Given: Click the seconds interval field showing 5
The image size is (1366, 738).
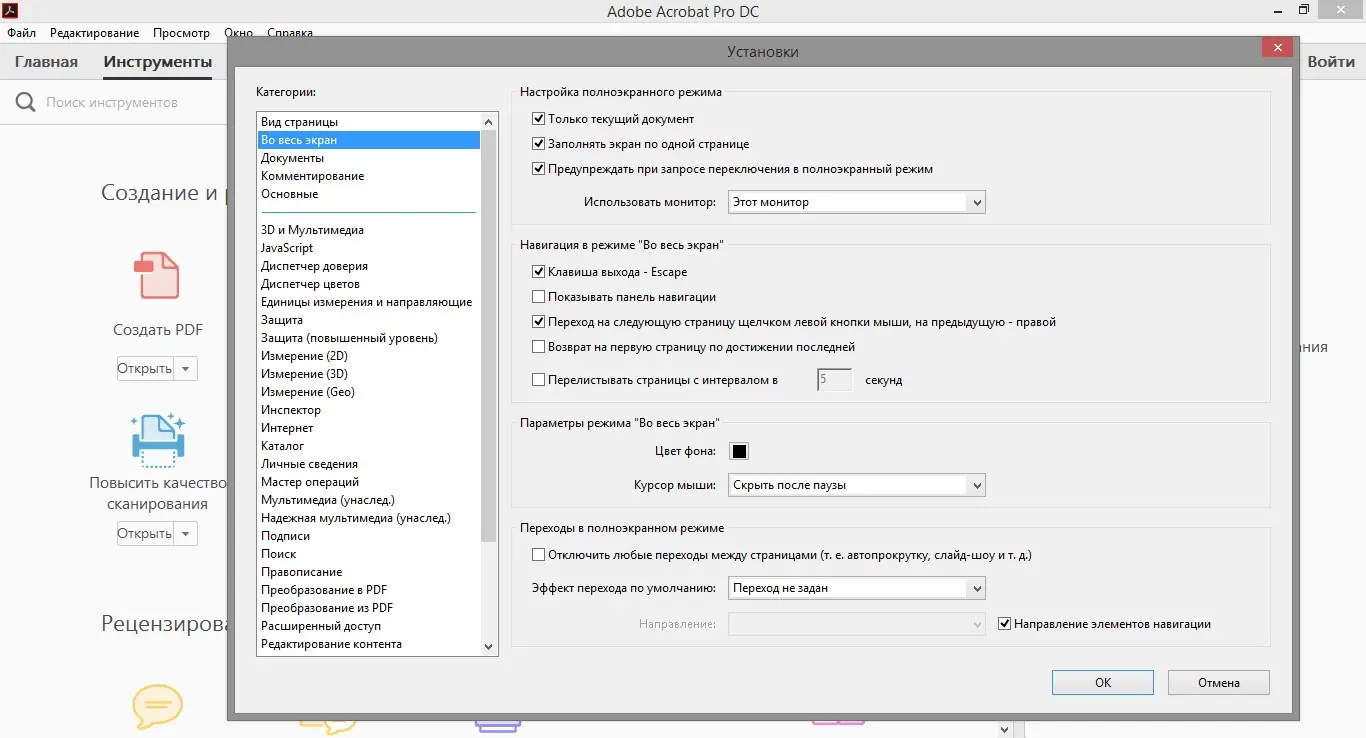Looking at the screenshot, I should click(x=834, y=380).
